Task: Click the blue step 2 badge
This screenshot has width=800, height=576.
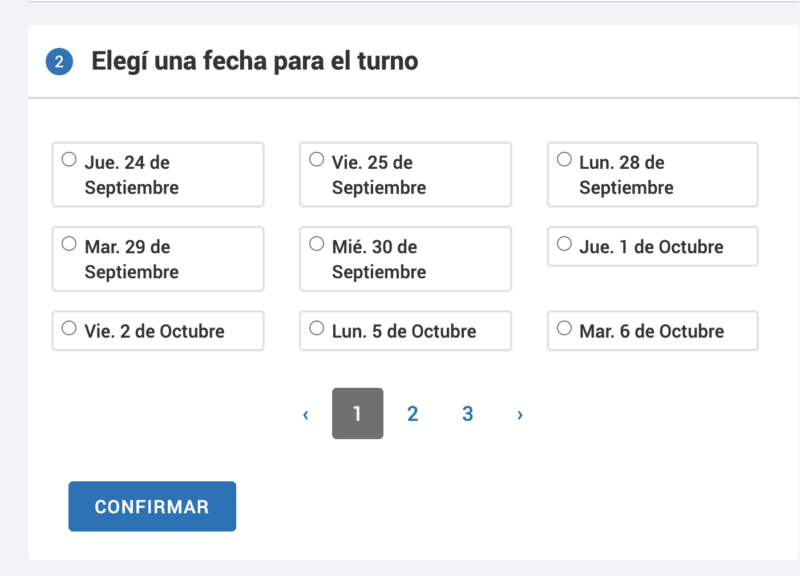Action: (59, 62)
